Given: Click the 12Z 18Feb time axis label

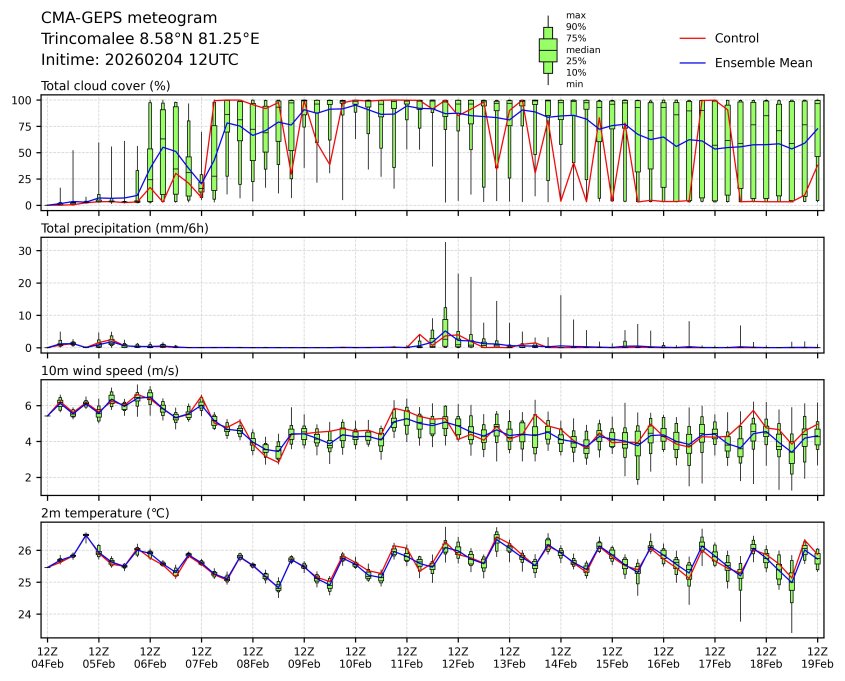Looking at the screenshot, I should click(x=766, y=657).
